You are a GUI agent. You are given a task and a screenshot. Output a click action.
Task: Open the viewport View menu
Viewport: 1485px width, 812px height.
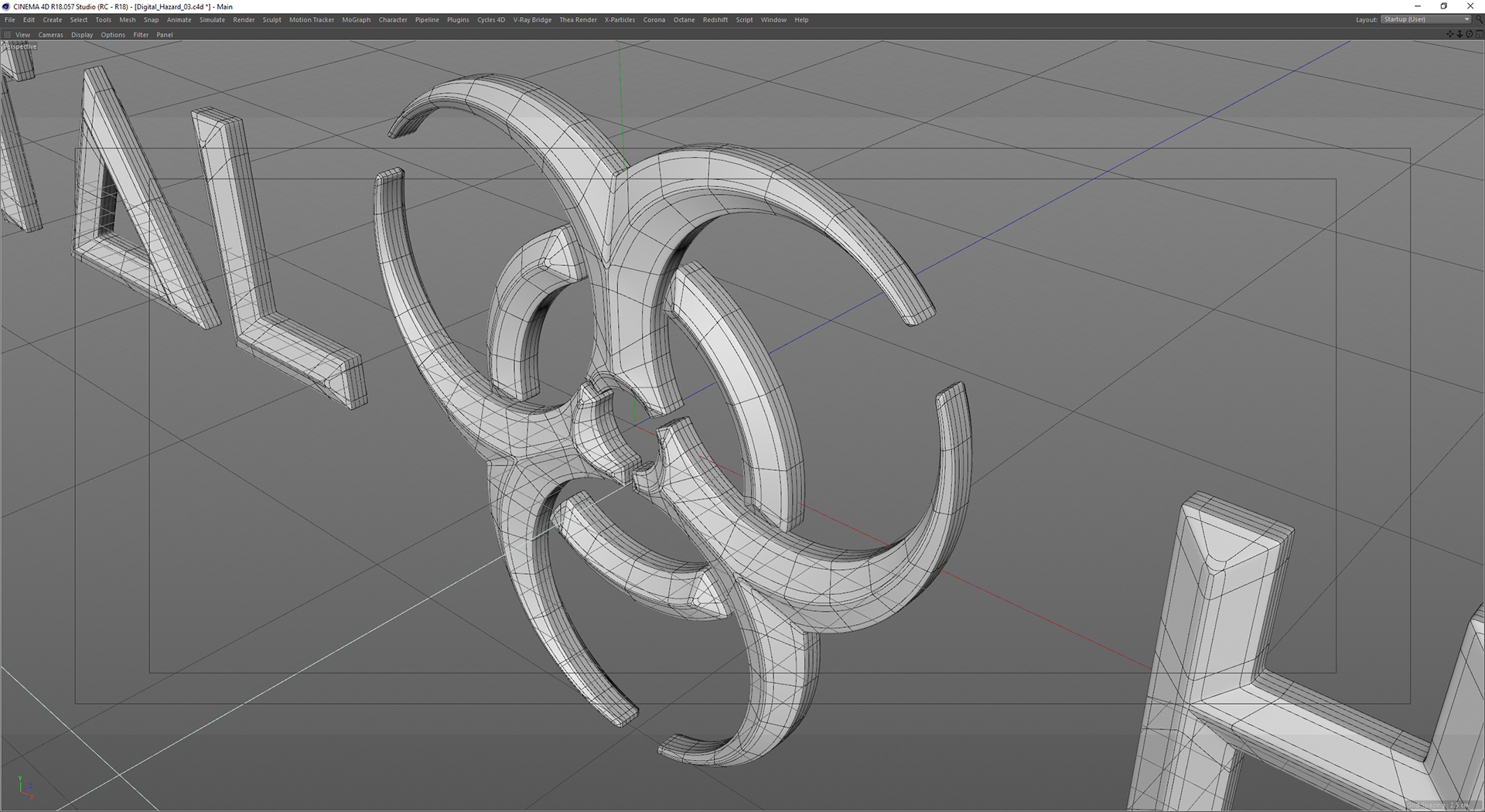[x=23, y=35]
